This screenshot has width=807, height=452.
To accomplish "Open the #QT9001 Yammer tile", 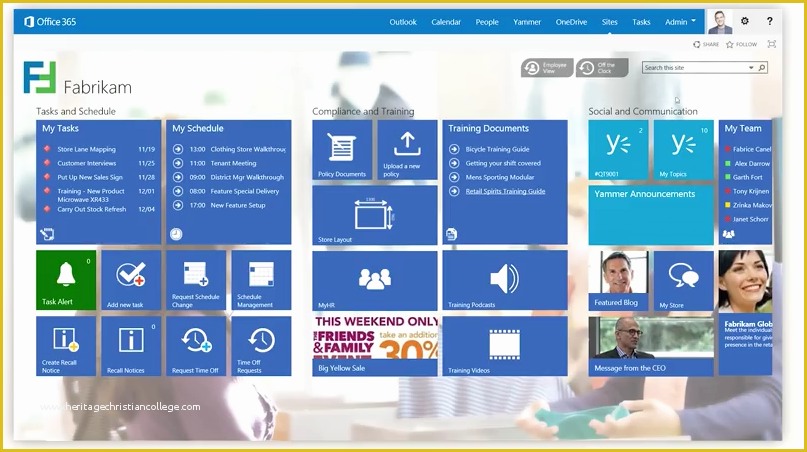I will 618,150.
